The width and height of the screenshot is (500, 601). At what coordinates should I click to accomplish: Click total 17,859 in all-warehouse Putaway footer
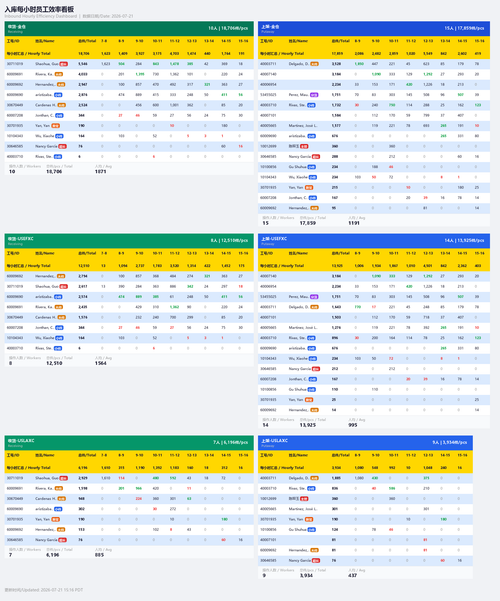(x=308, y=223)
